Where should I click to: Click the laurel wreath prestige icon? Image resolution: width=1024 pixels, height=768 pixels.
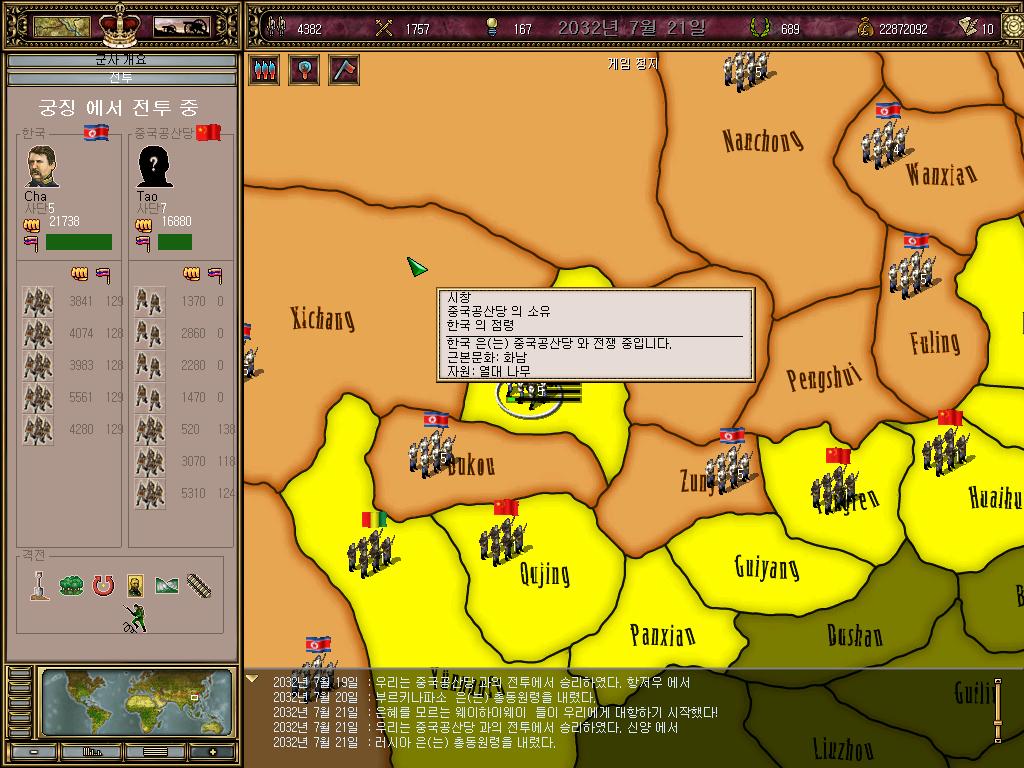click(x=760, y=27)
